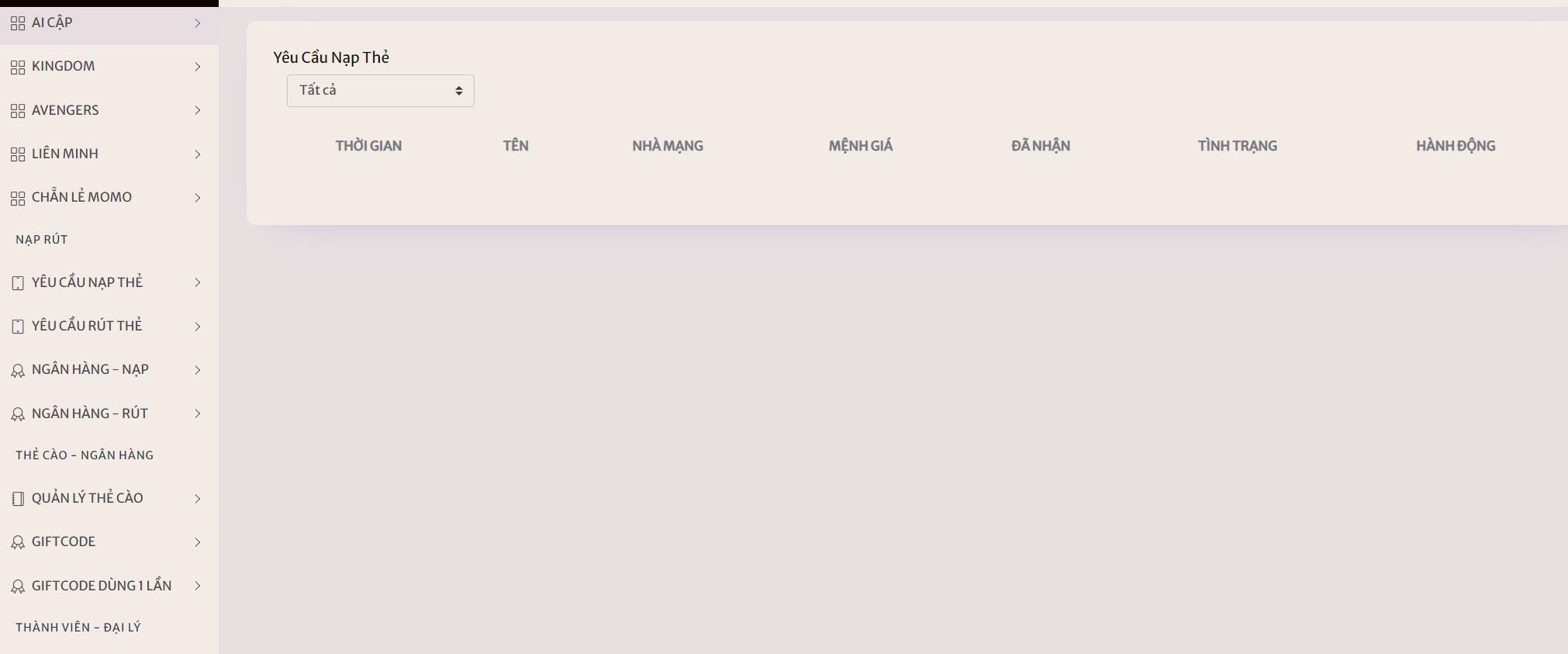Open the LIÊN MINH menu item
The width and height of the screenshot is (1568, 654).
[x=109, y=154]
